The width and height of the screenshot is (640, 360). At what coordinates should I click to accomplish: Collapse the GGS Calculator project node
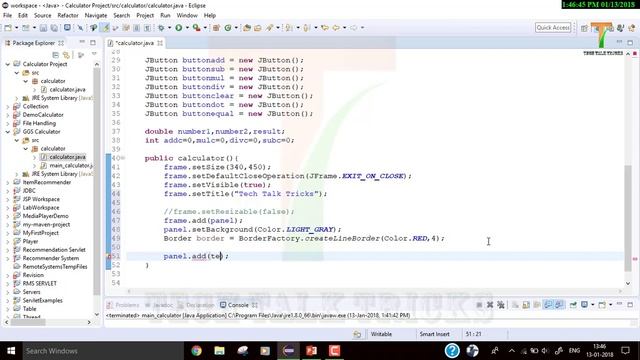(8, 131)
